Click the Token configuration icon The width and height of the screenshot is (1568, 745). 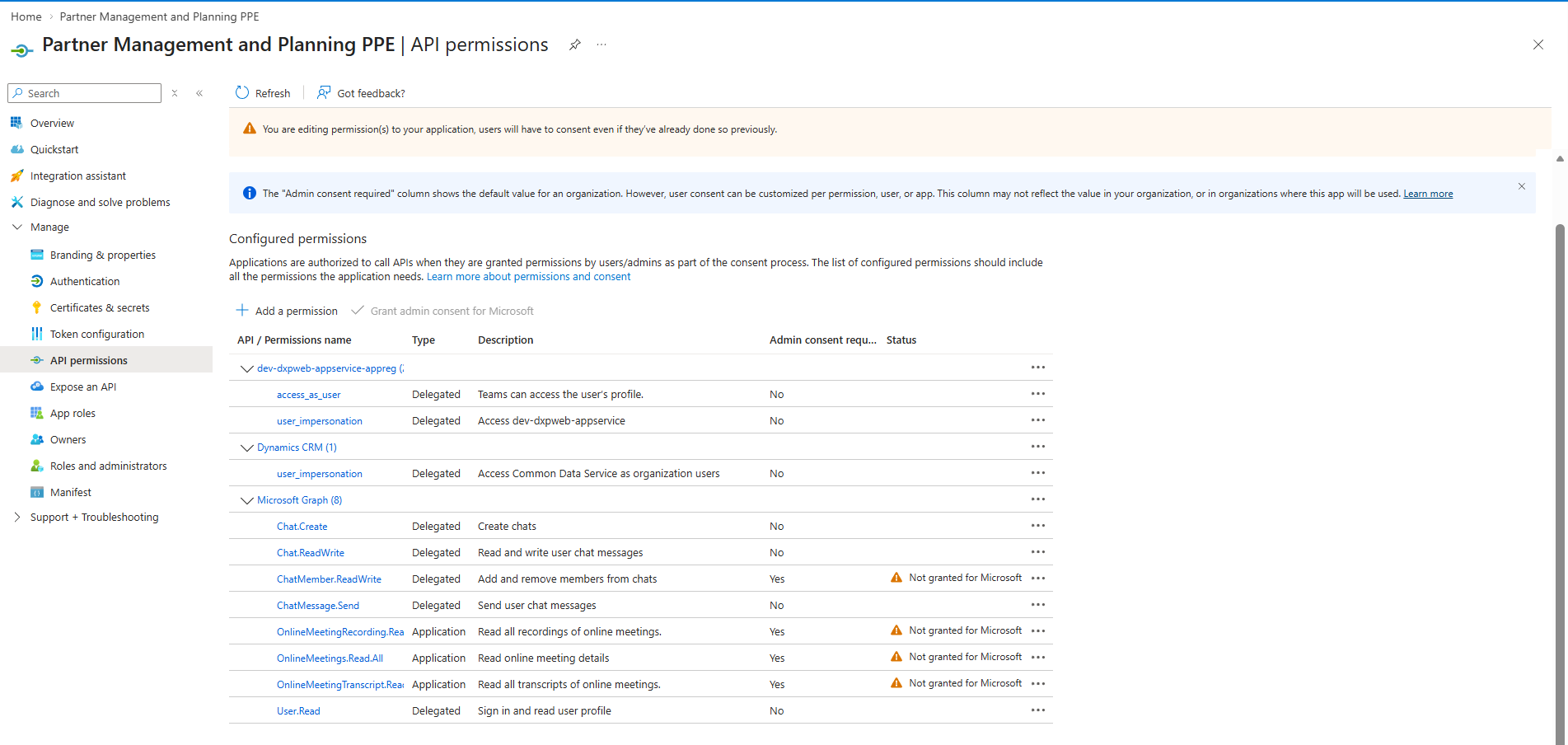point(36,334)
